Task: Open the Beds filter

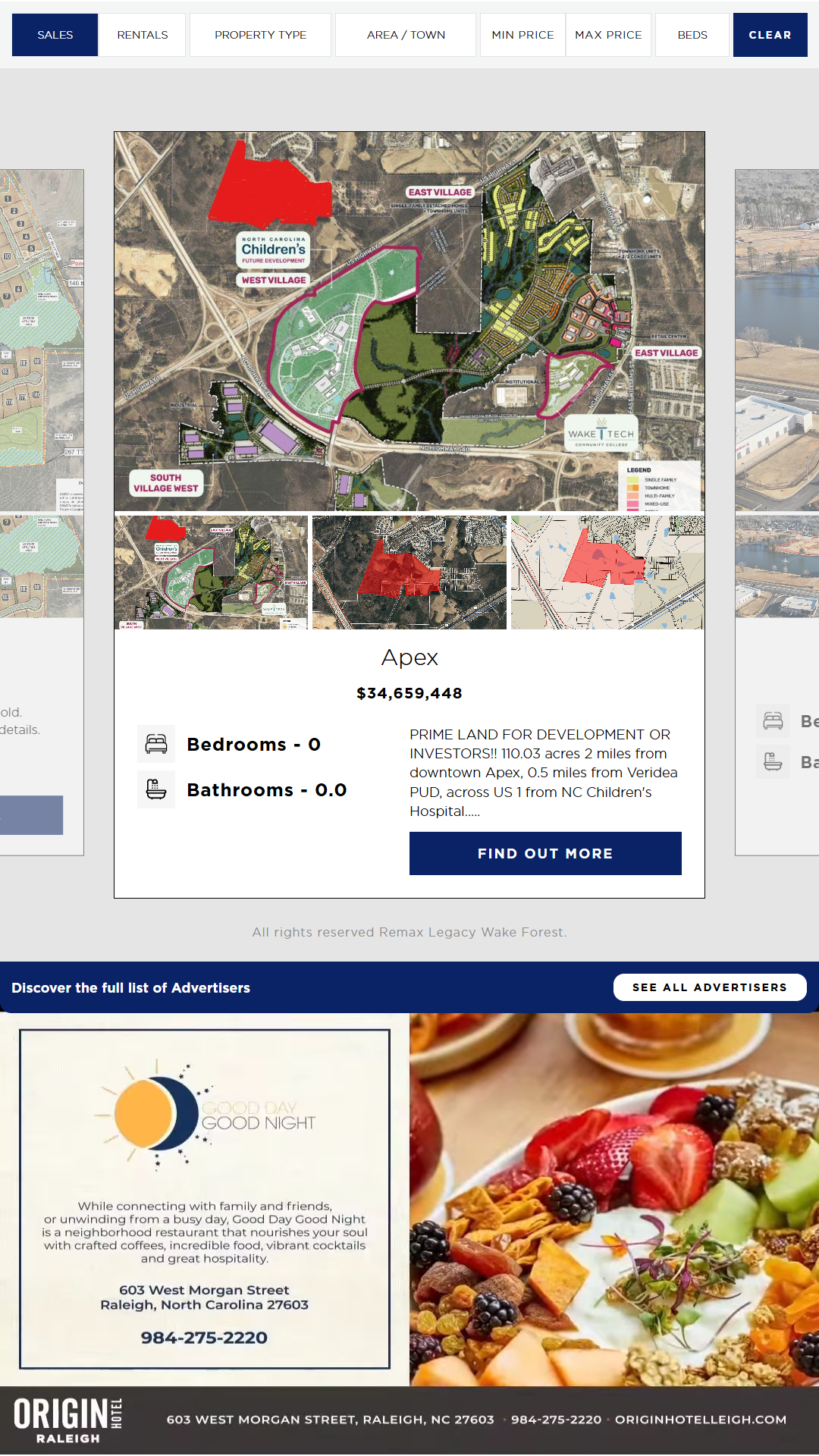Action: point(692,35)
